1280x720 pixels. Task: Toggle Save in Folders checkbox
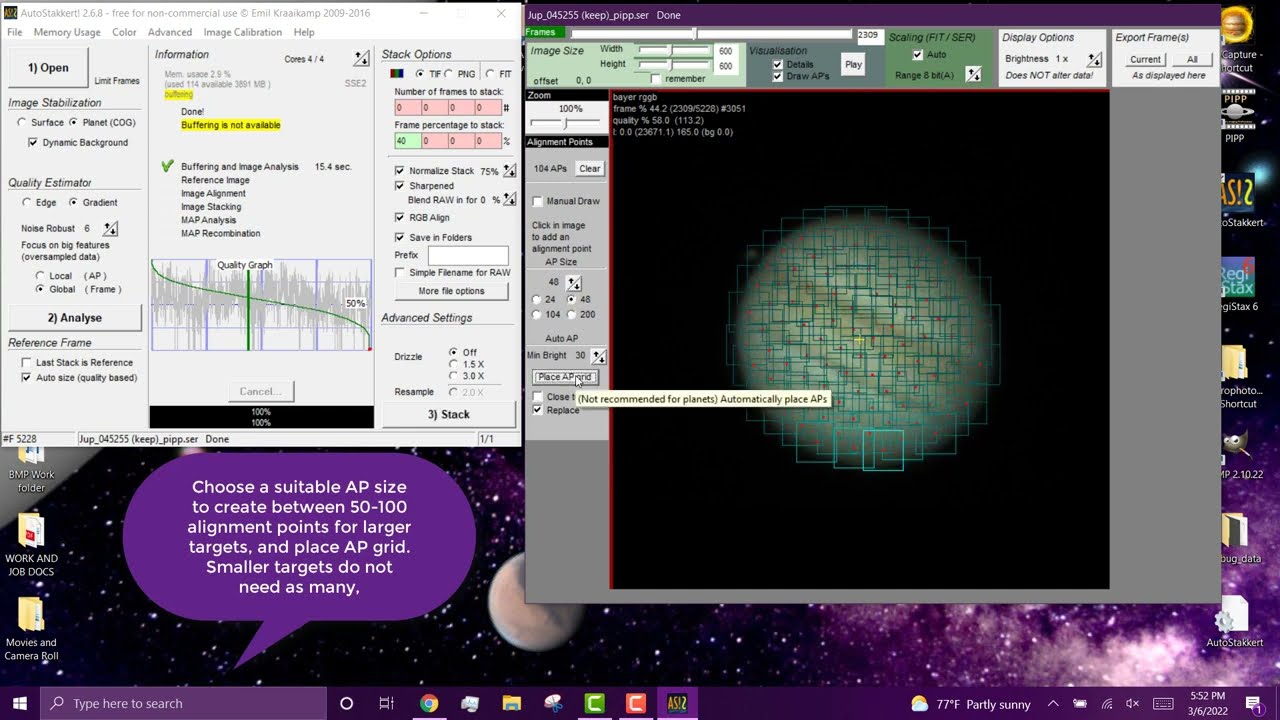[x=400, y=237]
